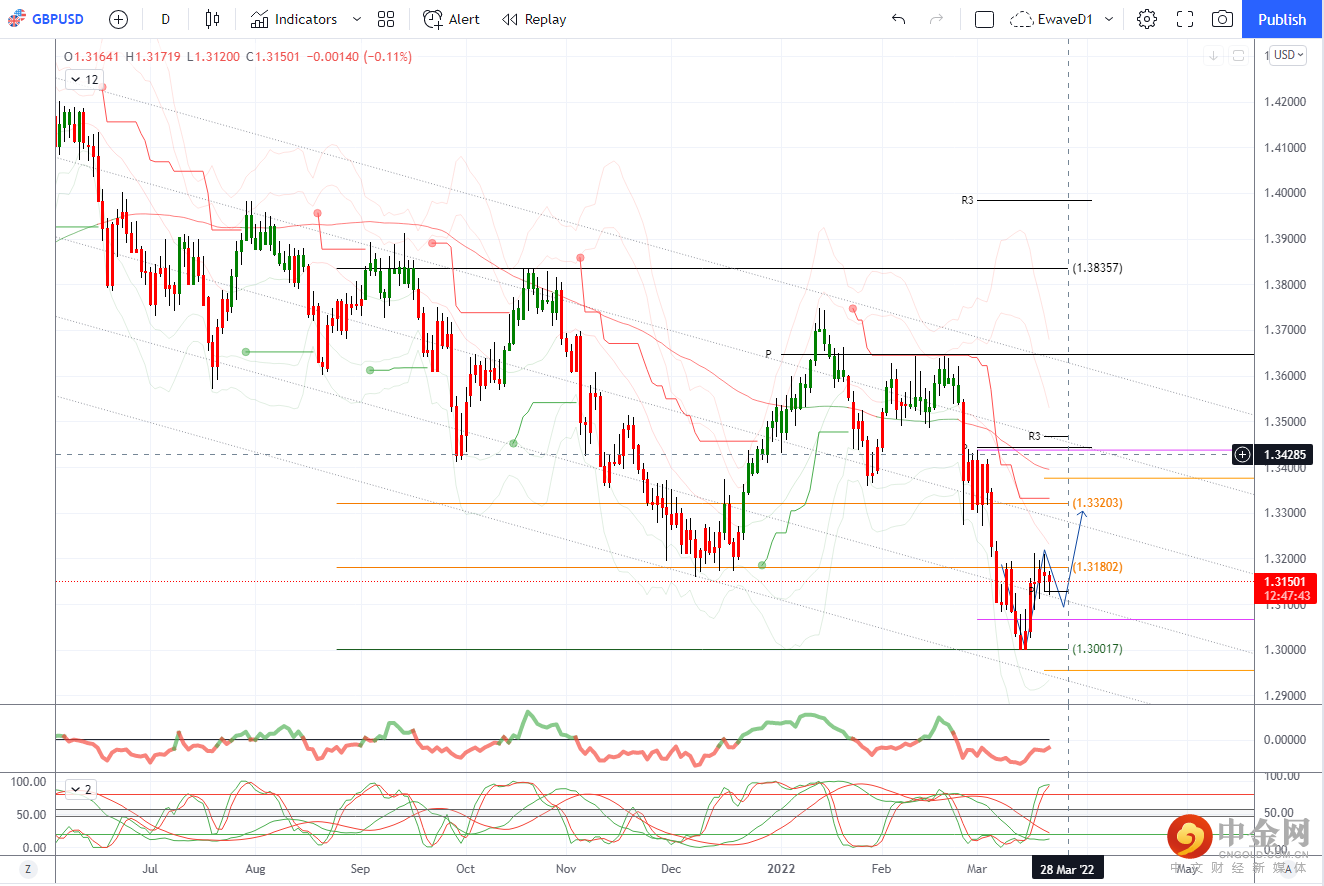Click the redo arrow icon
Screen dimensions: 1324x886
pyautogui.click(x=936, y=19)
